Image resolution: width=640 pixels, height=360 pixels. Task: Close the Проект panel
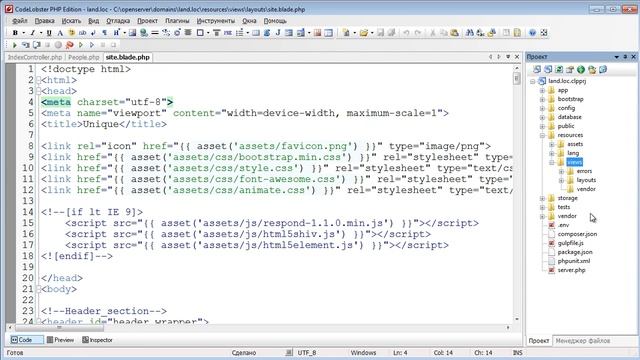[633, 57]
